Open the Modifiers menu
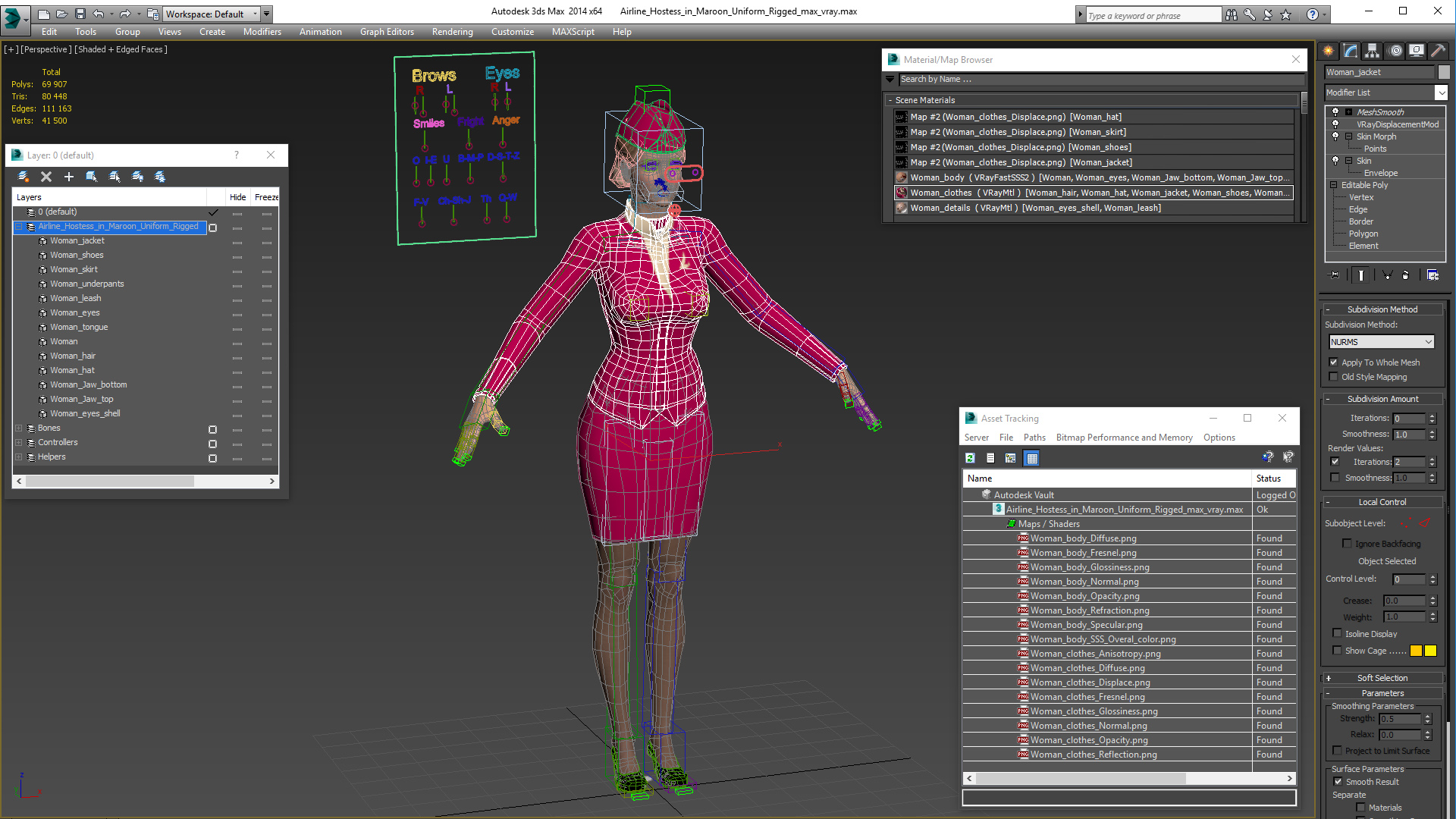 [262, 32]
